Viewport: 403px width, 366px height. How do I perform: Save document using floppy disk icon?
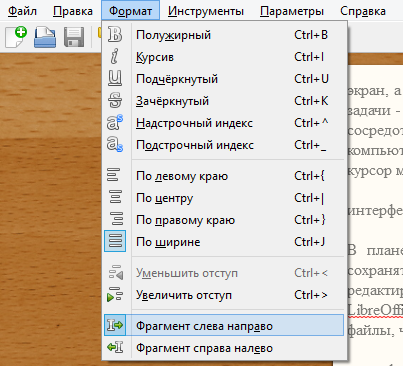click(74, 37)
